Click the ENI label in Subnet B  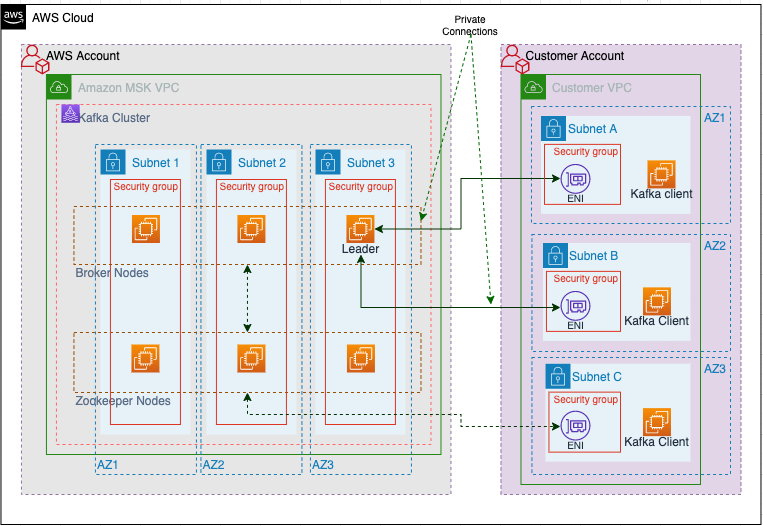[576, 326]
